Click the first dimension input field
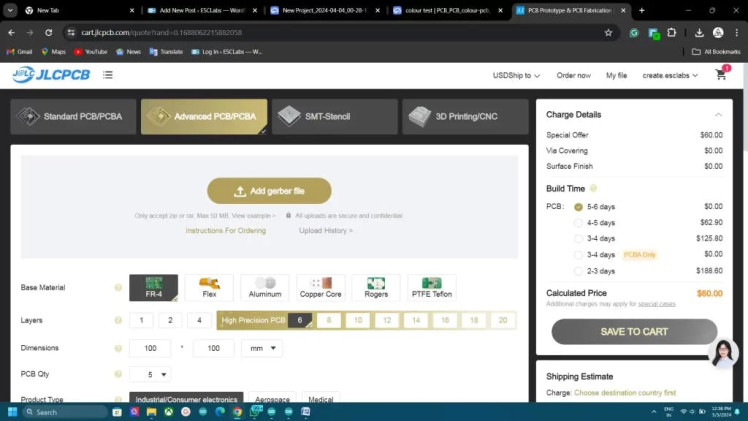Image resolution: width=748 pixels, height=421 pixels. point(150,348)
